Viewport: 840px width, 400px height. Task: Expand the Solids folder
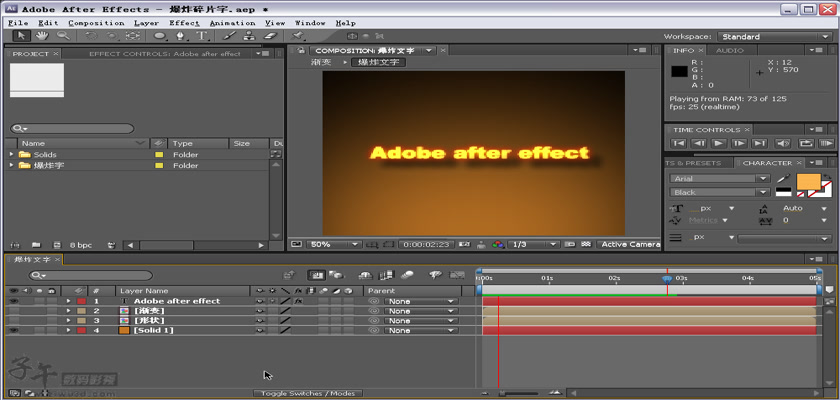click(x=11, y=154)
